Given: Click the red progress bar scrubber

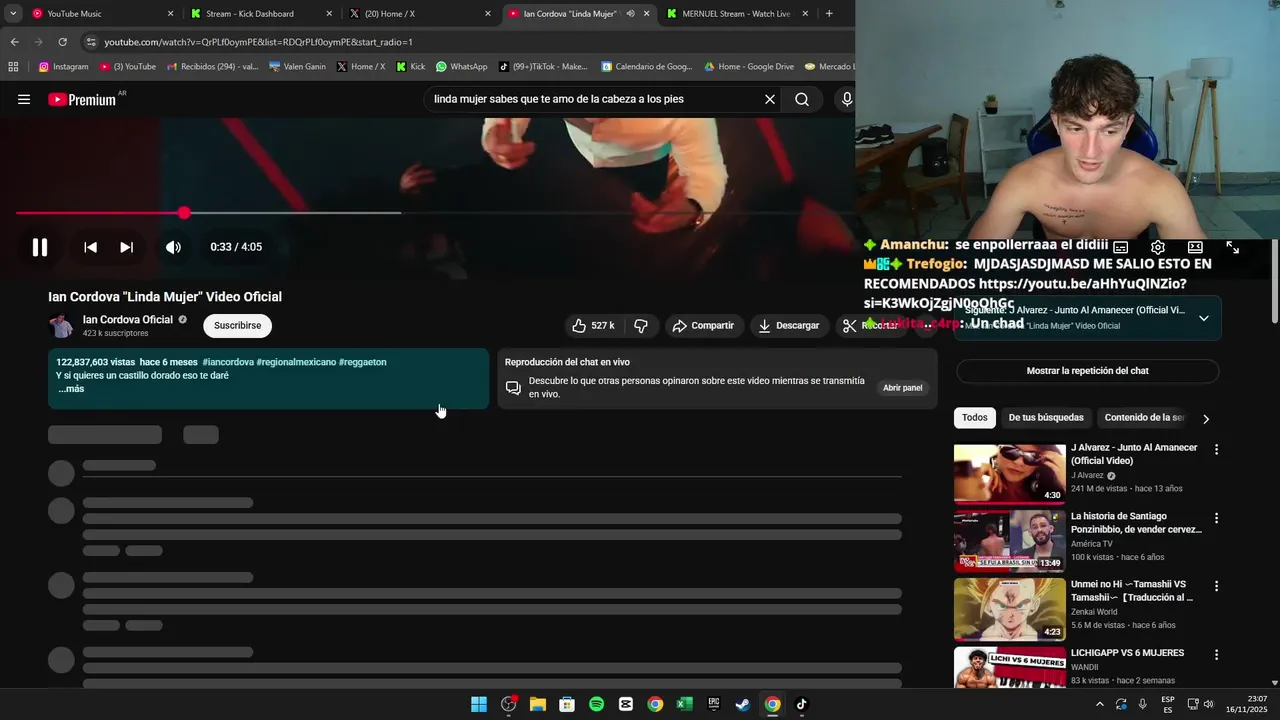Looking at the screenshot, I should click(x=184, y=213).
